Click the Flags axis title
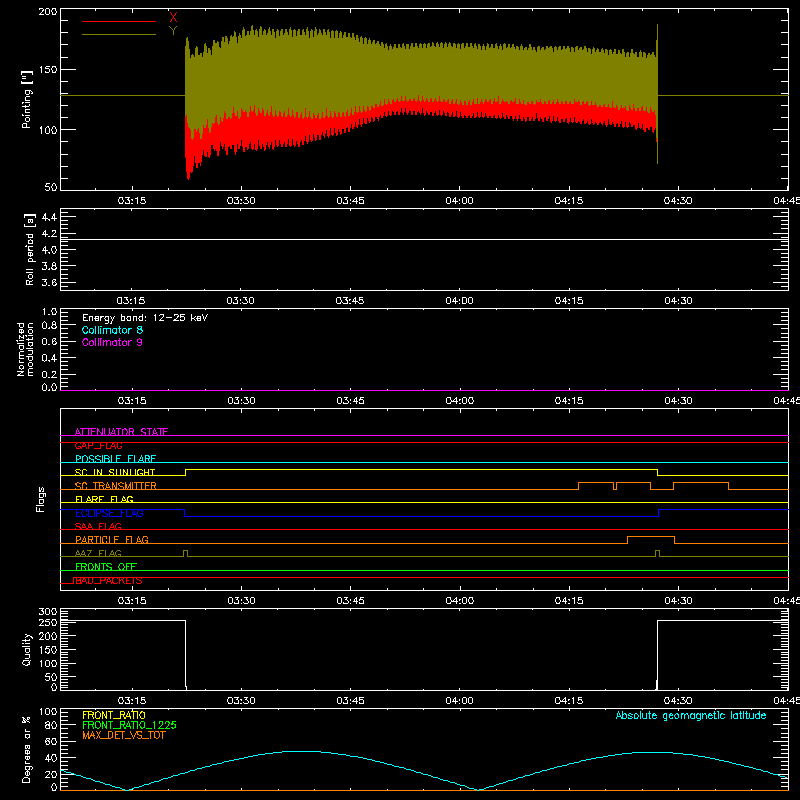The height and width of the screenshot is (800, 800). pyautogui.click(x=41, y=499)
